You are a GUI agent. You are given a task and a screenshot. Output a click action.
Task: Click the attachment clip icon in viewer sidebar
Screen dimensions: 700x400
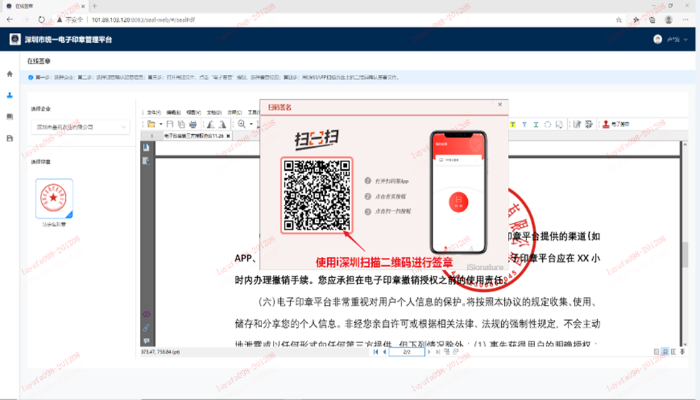pos(146,328)
